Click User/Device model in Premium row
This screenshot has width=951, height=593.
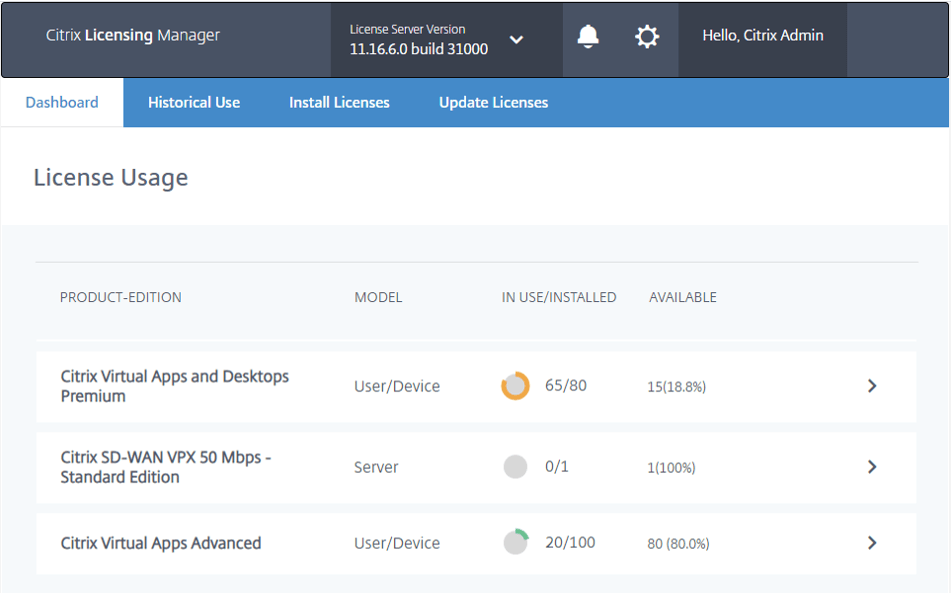pos(397,386)
